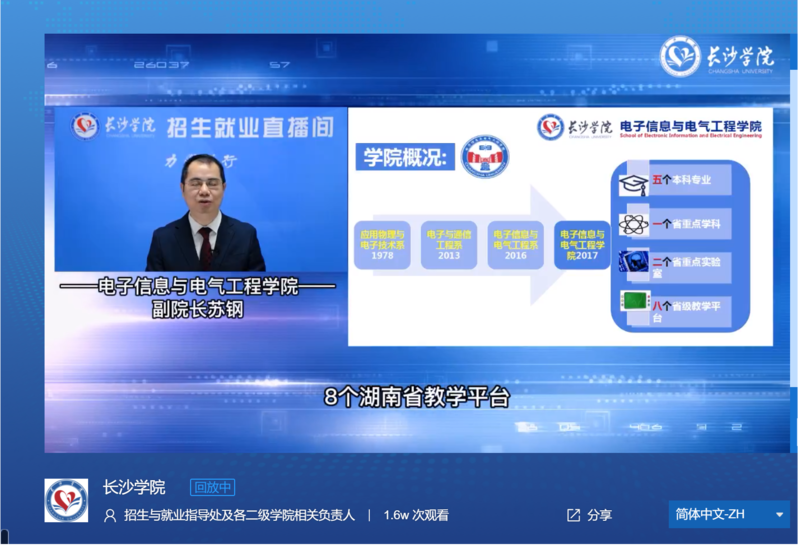Click the speaker's video feed
Image resolution: width=798 pixels, height=545 pixels.
tap(201, 189)
